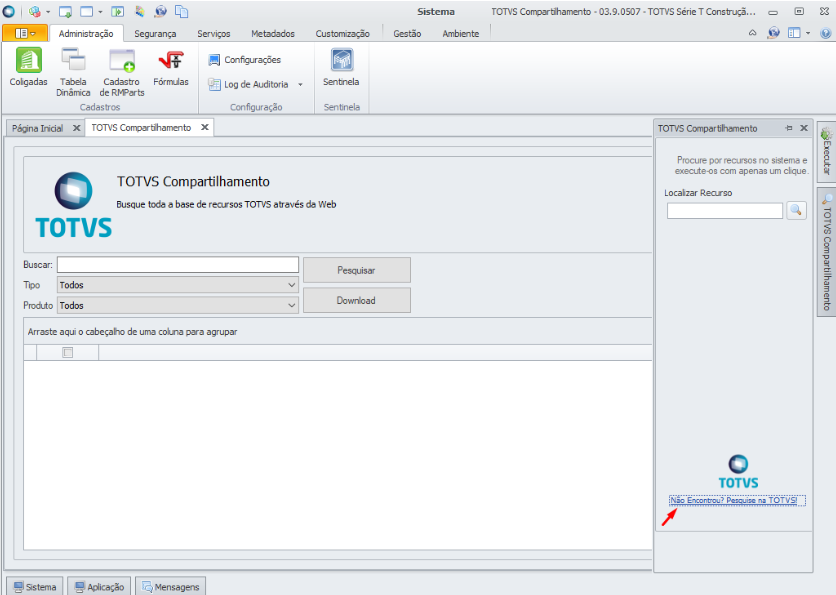Open the orange application menu button
The height and width of the screenshot is (595, 836).
(x=25, y=33)
